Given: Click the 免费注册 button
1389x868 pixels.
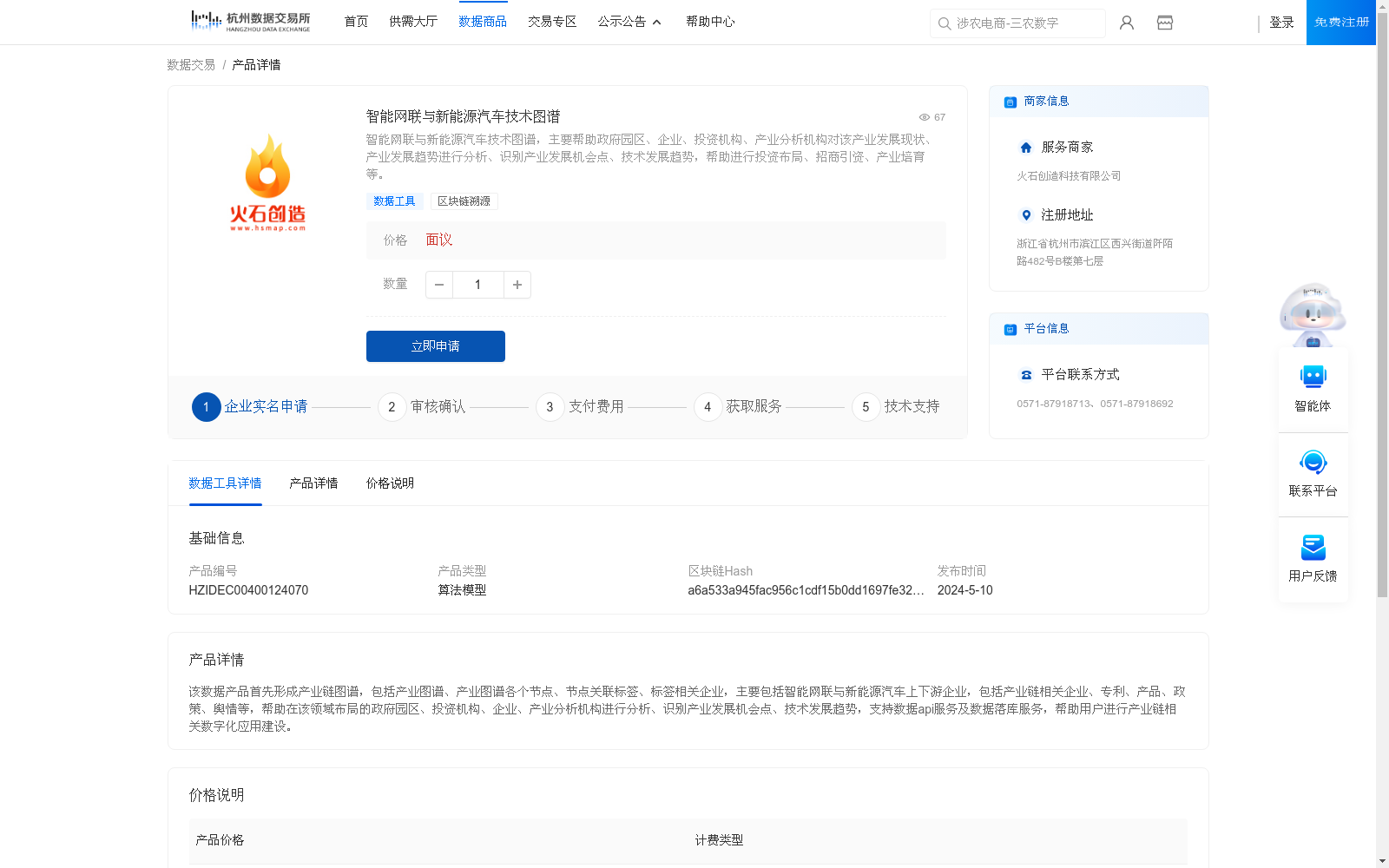Looking at the screenshot, I should click(x=1341, y=23).
